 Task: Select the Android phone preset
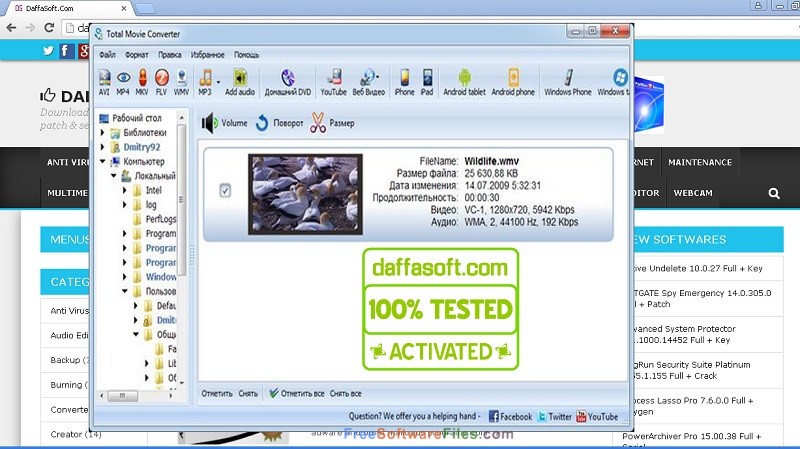513,82
